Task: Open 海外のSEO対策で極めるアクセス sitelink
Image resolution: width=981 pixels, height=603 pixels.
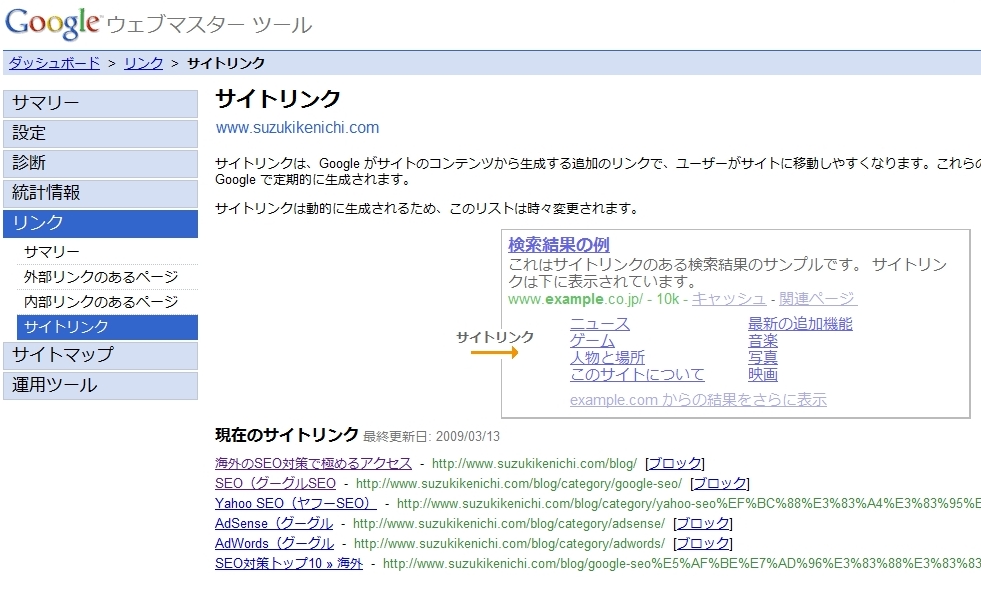Action: pos(313,464)
